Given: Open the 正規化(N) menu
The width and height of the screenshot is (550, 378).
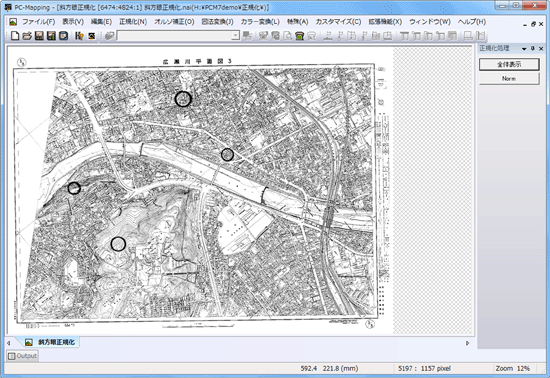Looking at the screenshot, I should point(133,22).
